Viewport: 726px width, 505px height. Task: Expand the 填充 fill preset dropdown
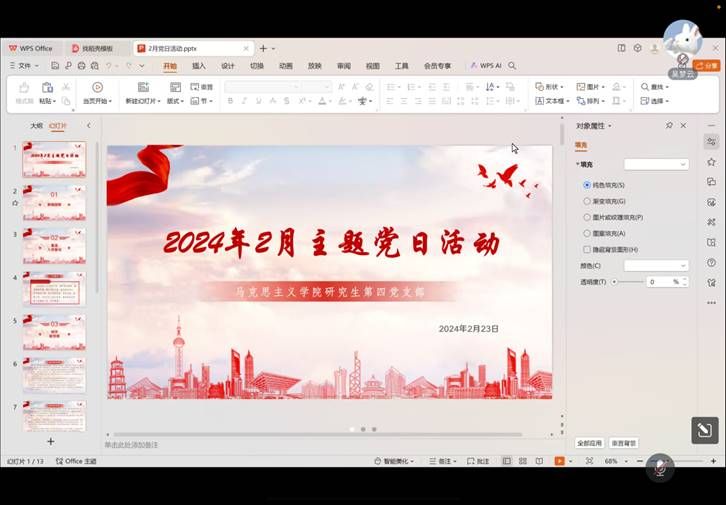656,164
